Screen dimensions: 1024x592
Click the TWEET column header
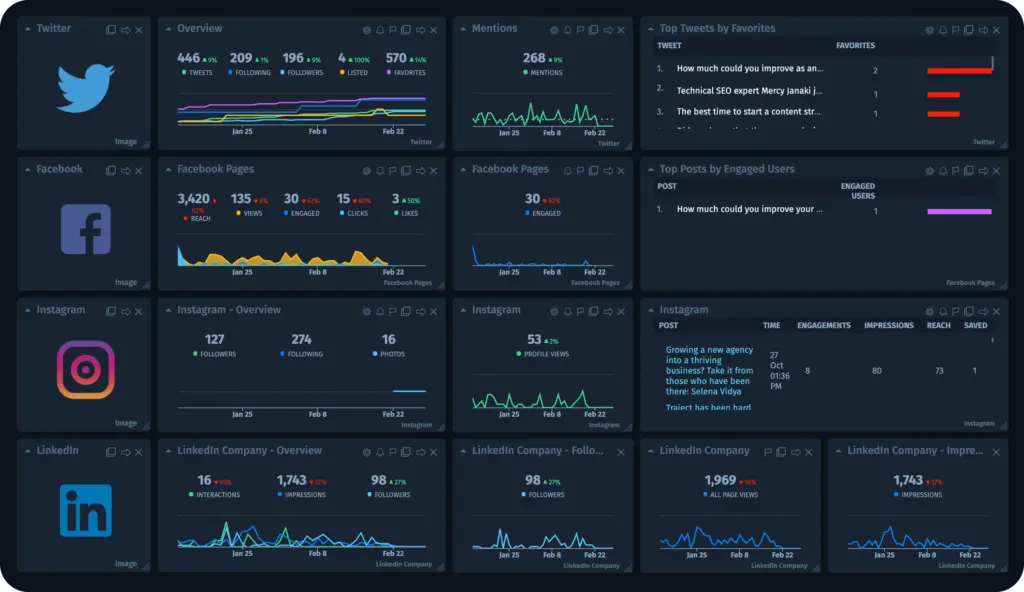click(669, 46)
